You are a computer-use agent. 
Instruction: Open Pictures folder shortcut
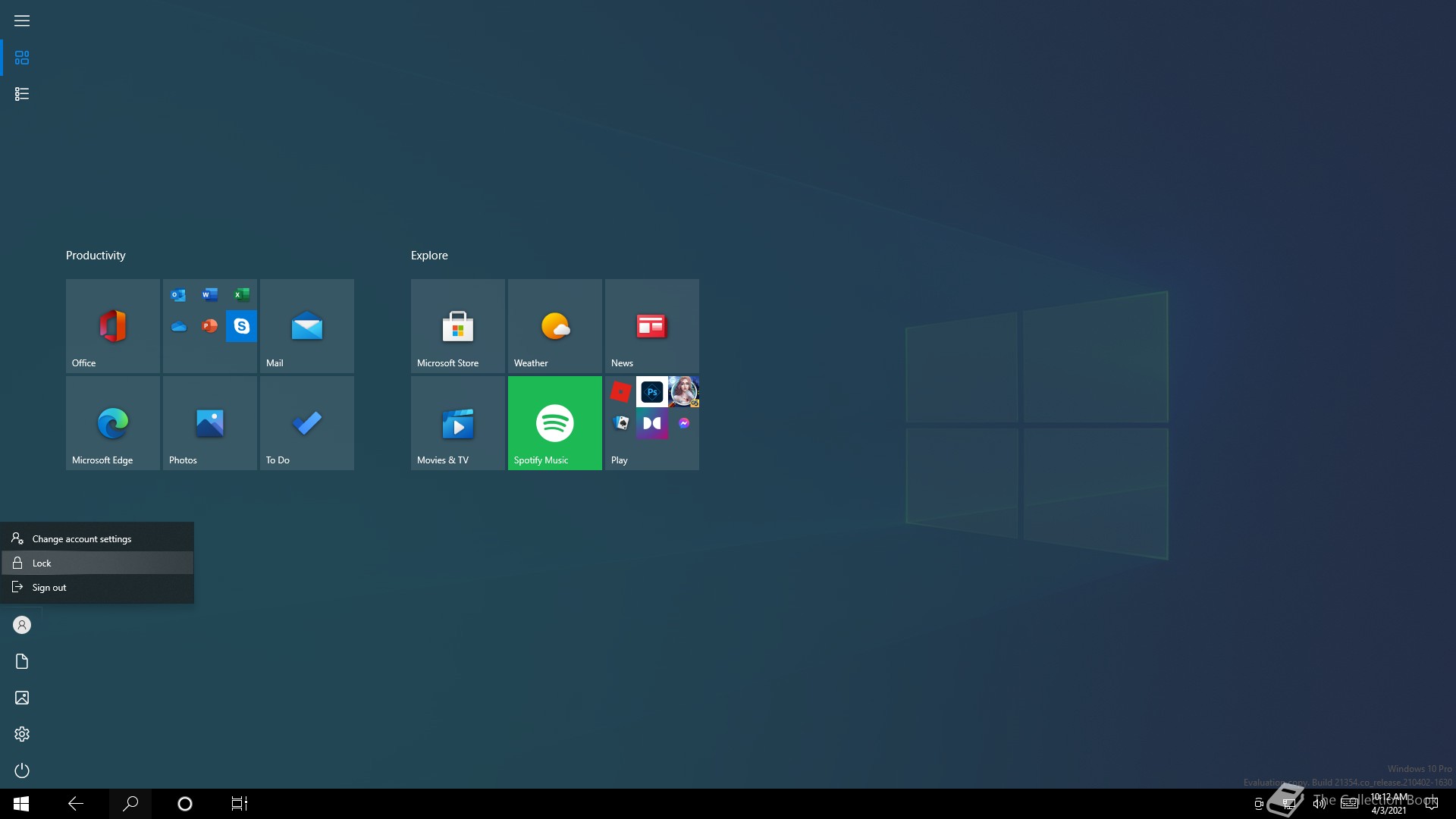point(22,698)
